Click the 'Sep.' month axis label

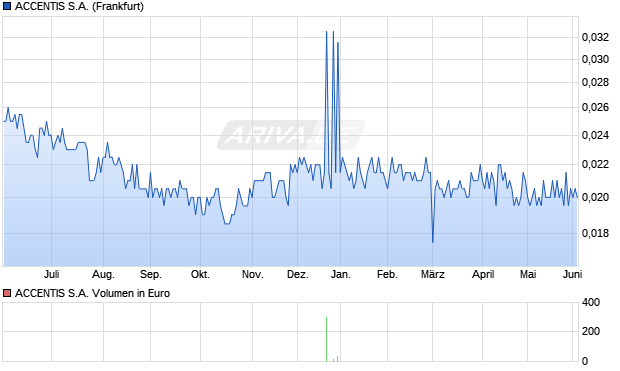click(151, 274)
